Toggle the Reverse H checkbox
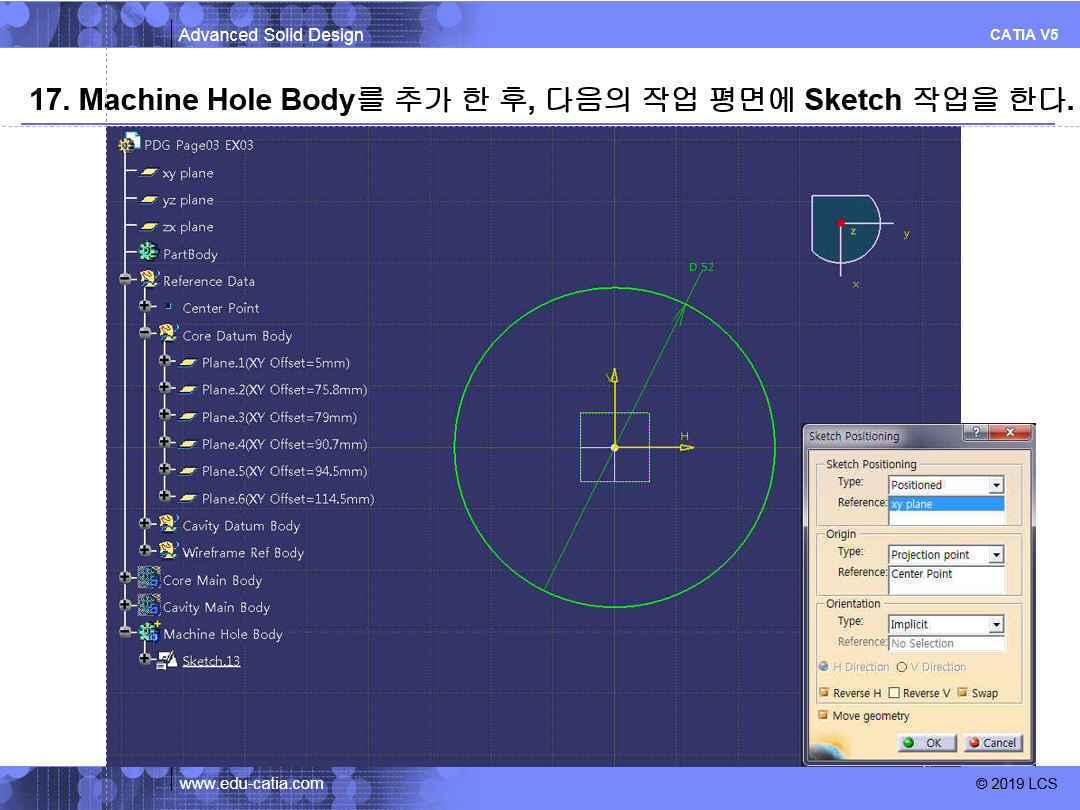The width and height of the screenshot is (1080, 810). [x=825, y=693]
